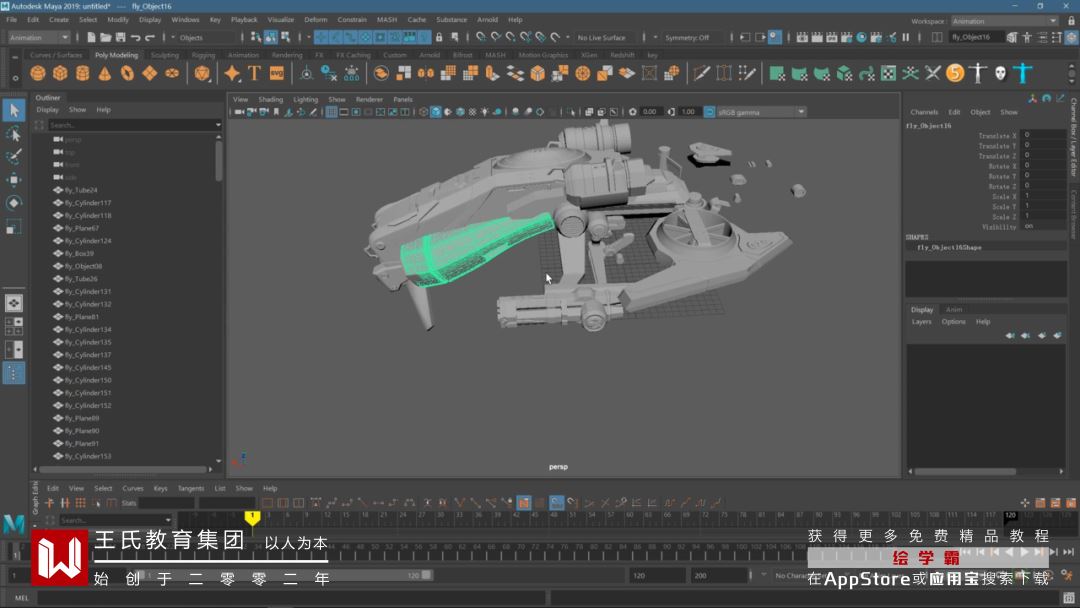Select the Select tool in the toolbox

coord(14,110)
